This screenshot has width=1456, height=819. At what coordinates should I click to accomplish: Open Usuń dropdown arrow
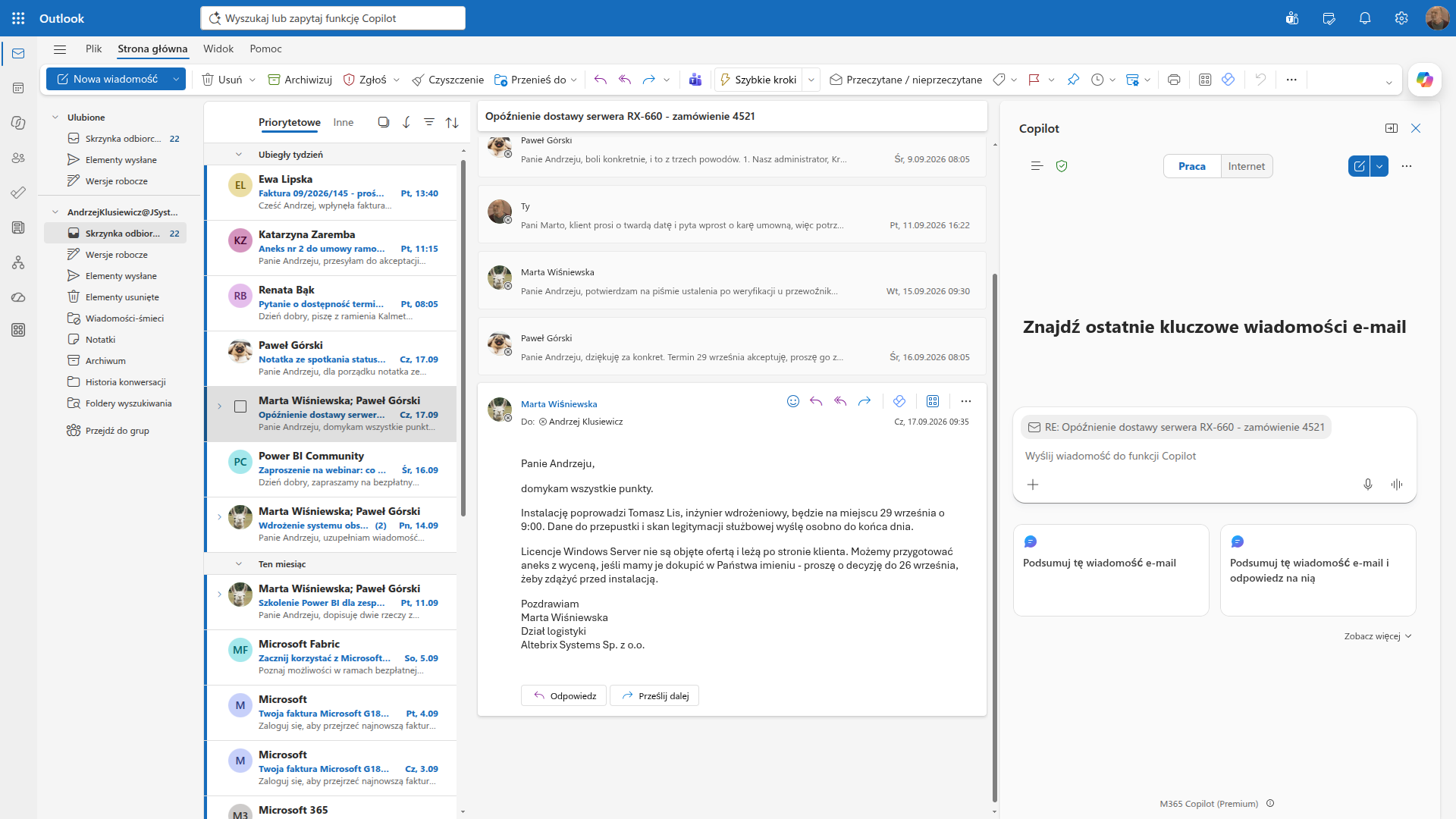pos(253,80)
